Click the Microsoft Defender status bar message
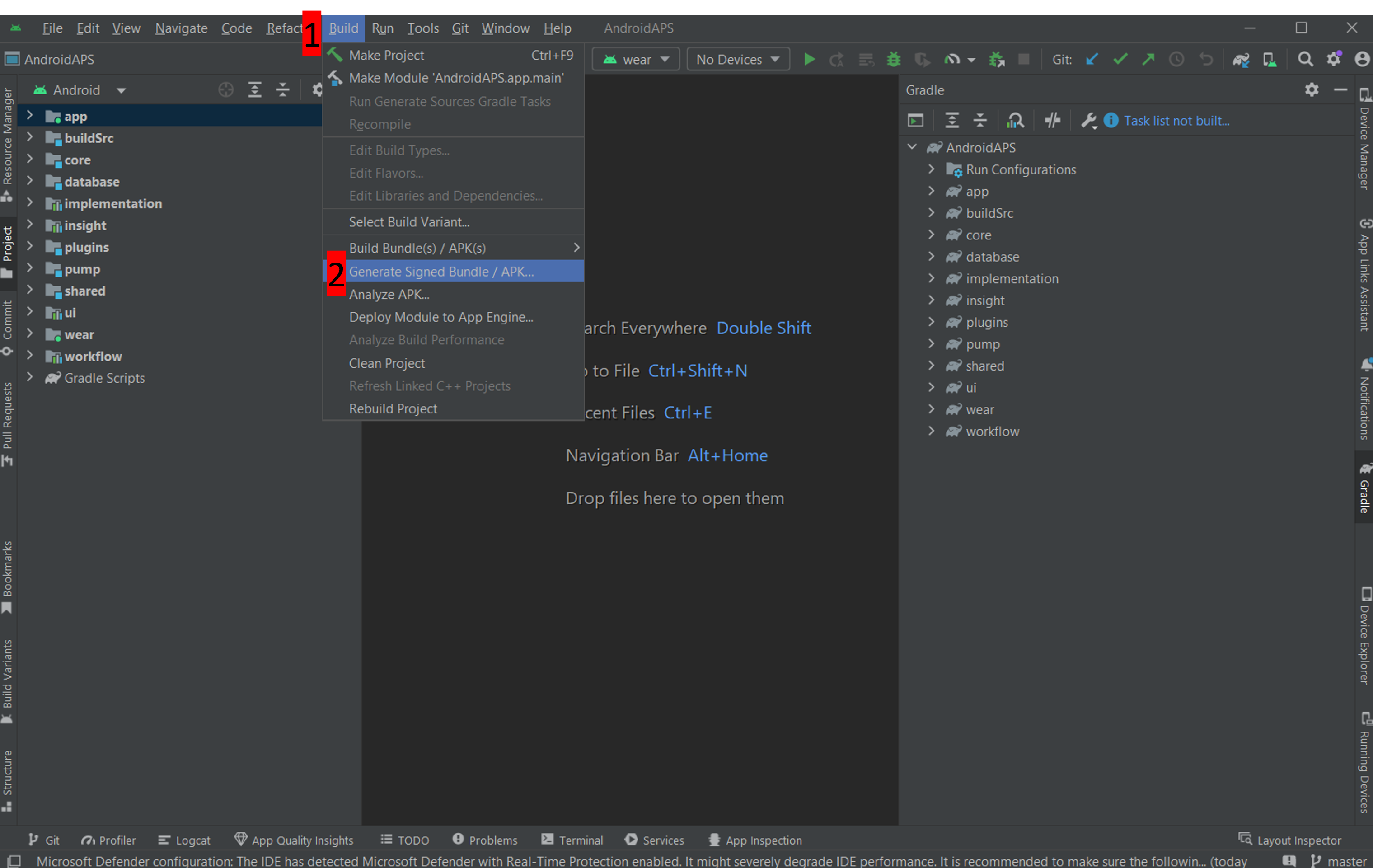 tap(642, 861)
